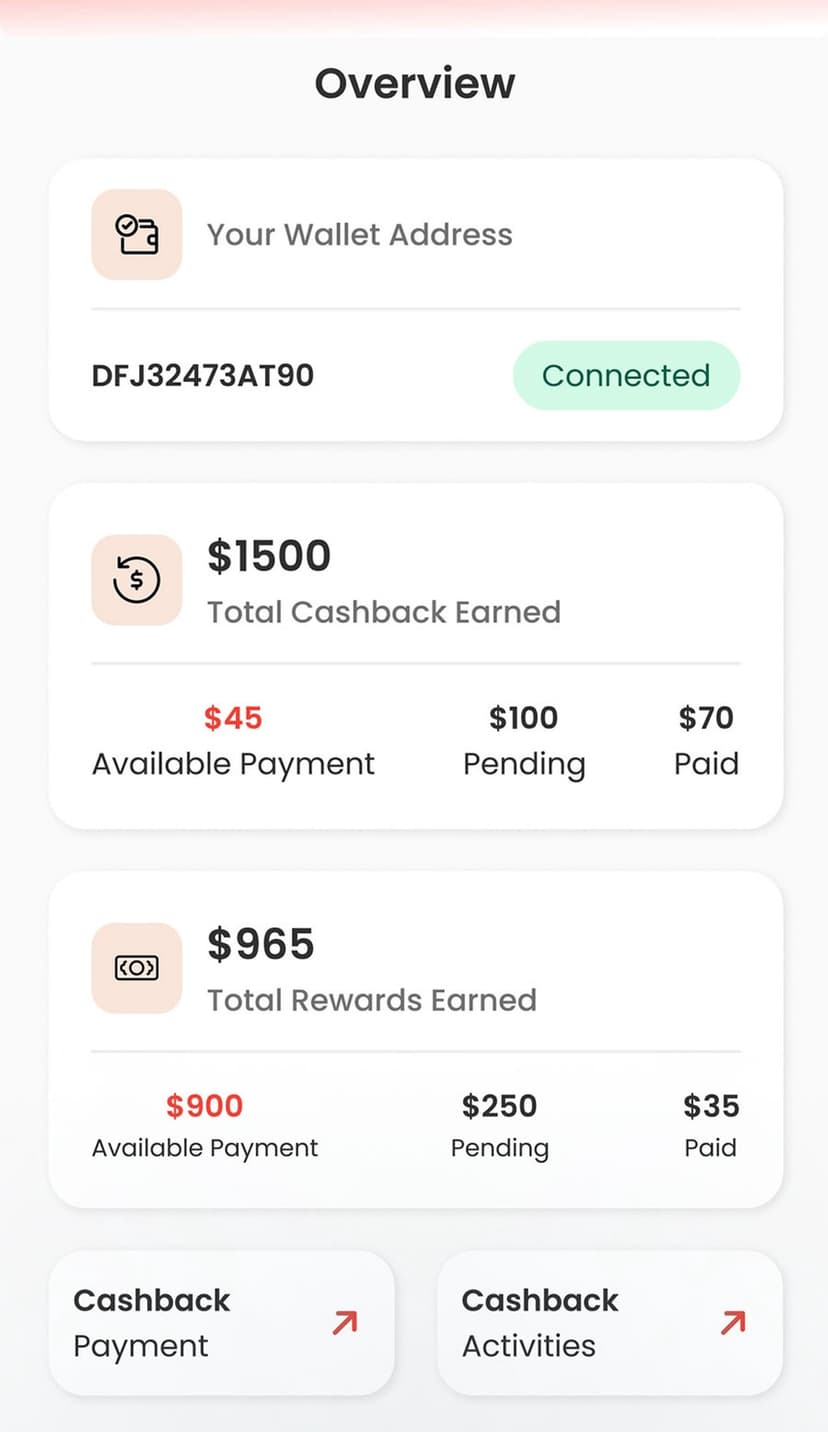Tap the $35 paid rewards amount

pos(711,1106)
